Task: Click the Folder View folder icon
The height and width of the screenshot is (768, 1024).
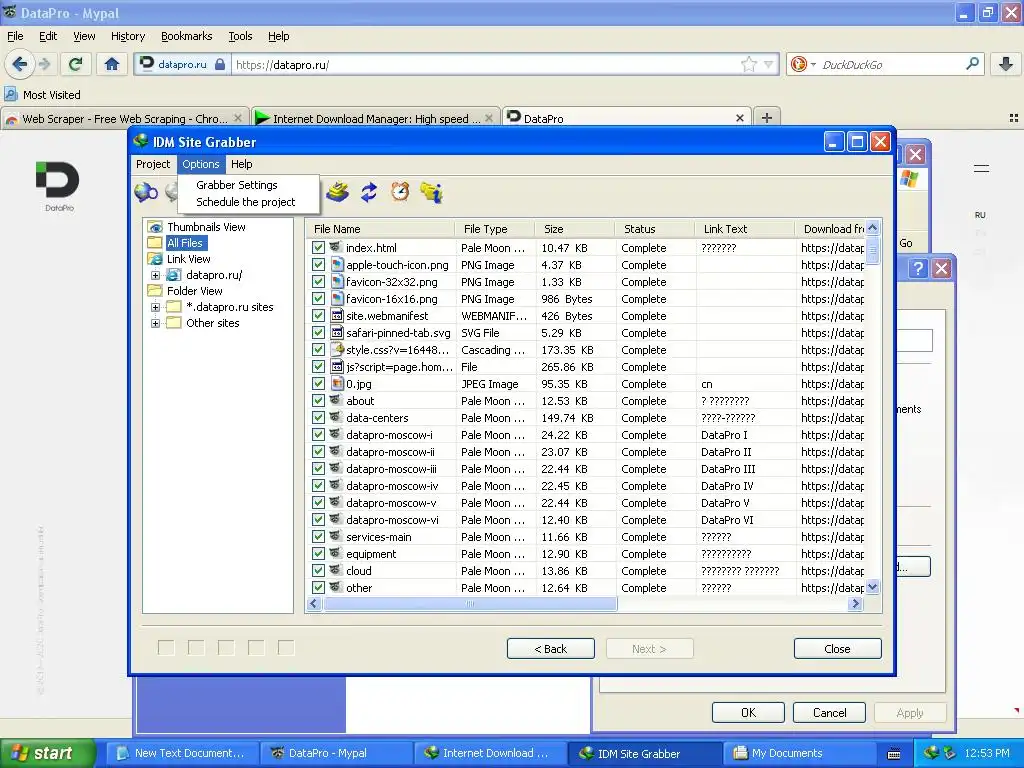Action: click(155, 291)
